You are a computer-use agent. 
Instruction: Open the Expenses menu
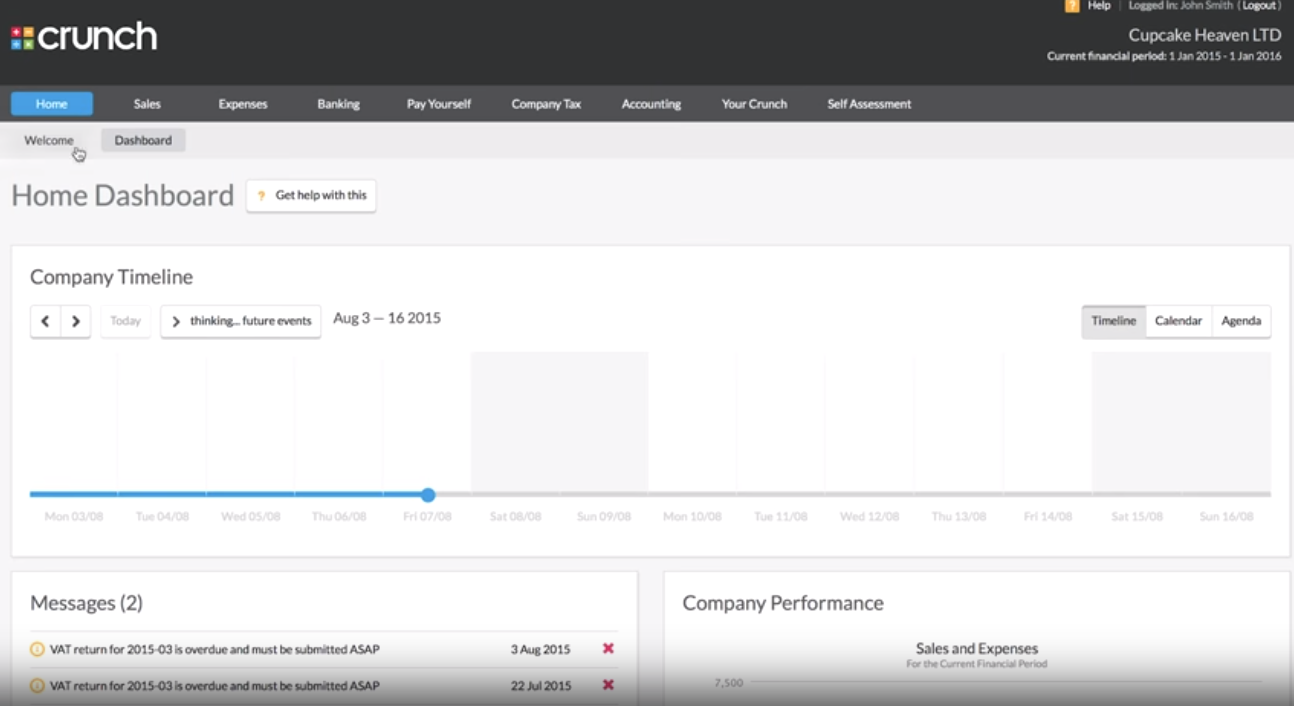coord(243,104)
